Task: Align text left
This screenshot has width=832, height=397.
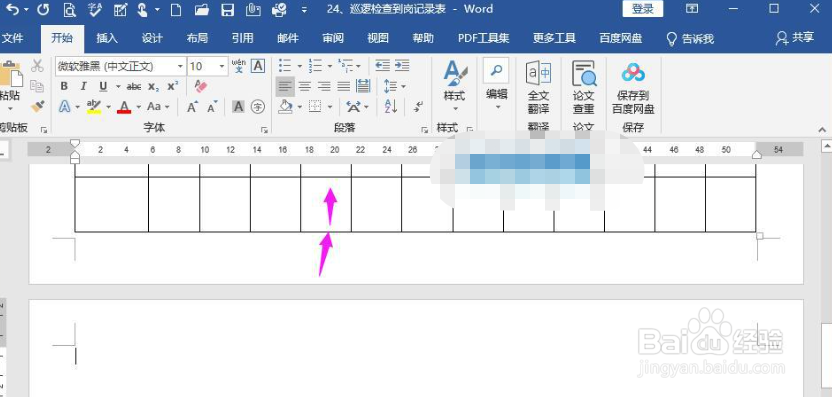Action: (285, 86)
